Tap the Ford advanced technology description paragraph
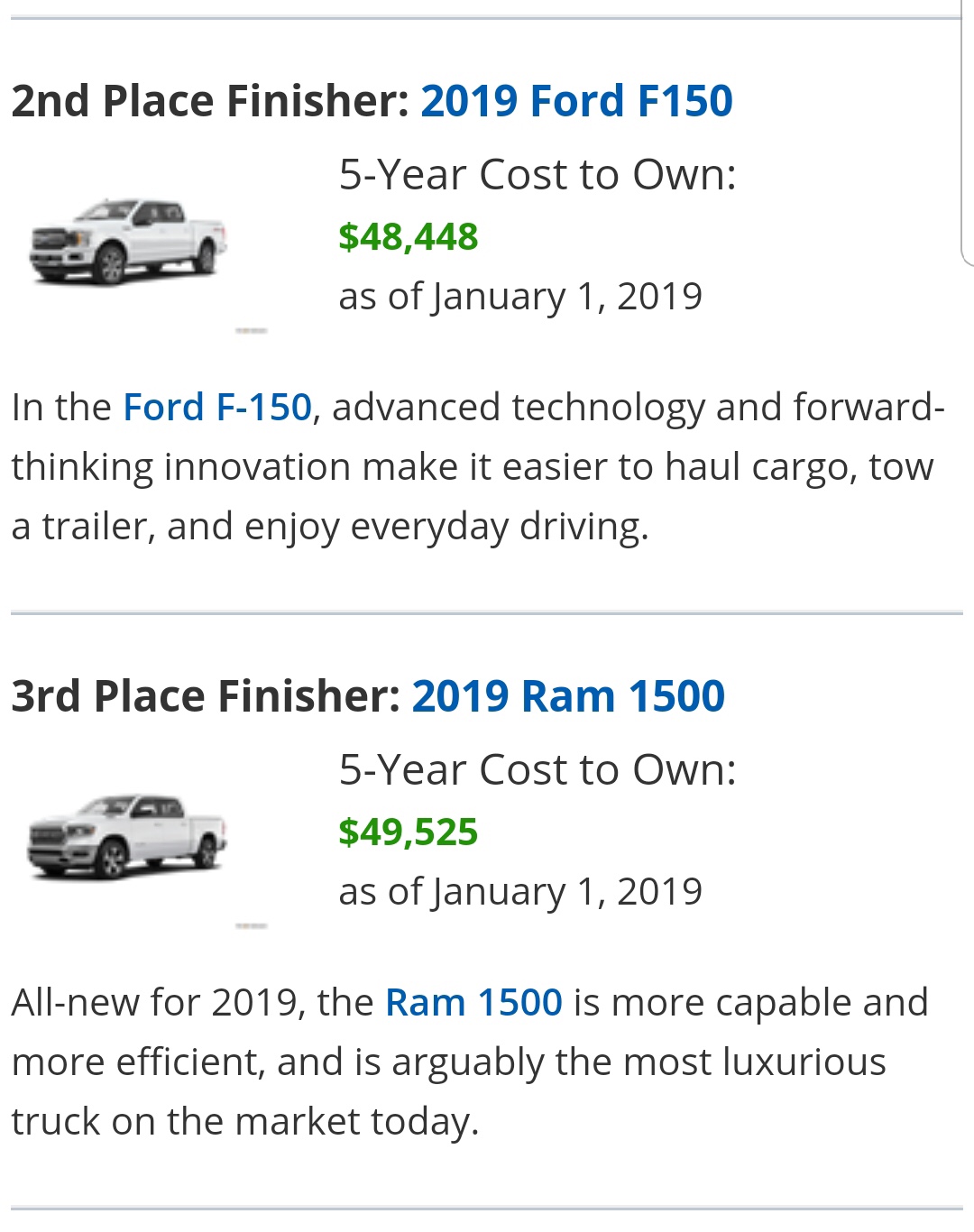 point(478,467)
